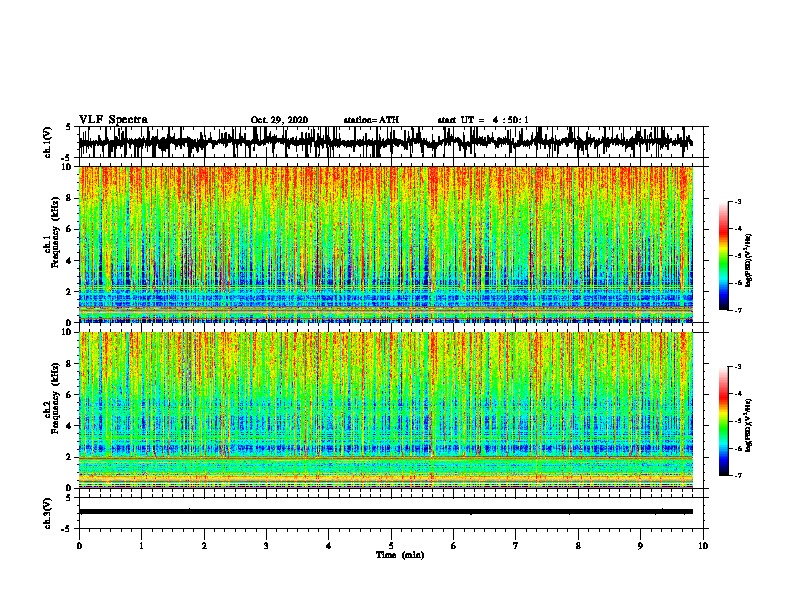The image size is (792, 612).
Task: Click the ch.2 colorbar log(PSD) unit label
Action: tap(749, 425)
